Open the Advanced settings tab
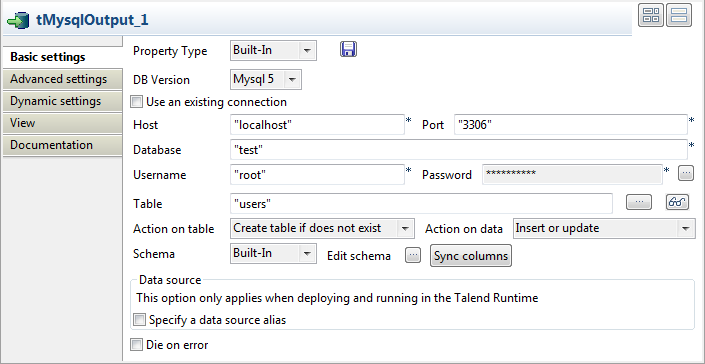705x364 pixels. pyautogui.click(x=62, y=79)
